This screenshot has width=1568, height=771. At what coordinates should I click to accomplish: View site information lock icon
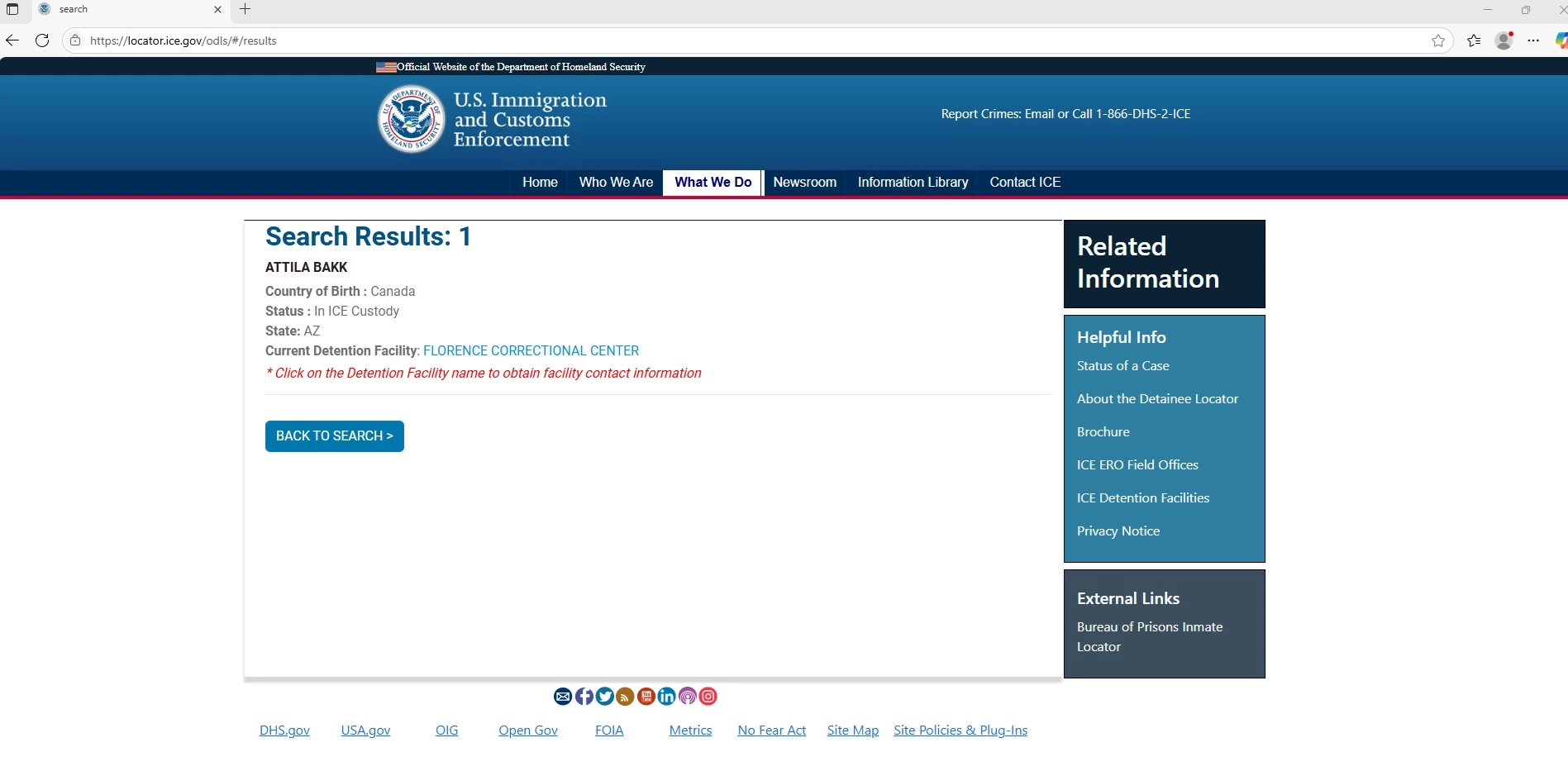click(75, 40)
